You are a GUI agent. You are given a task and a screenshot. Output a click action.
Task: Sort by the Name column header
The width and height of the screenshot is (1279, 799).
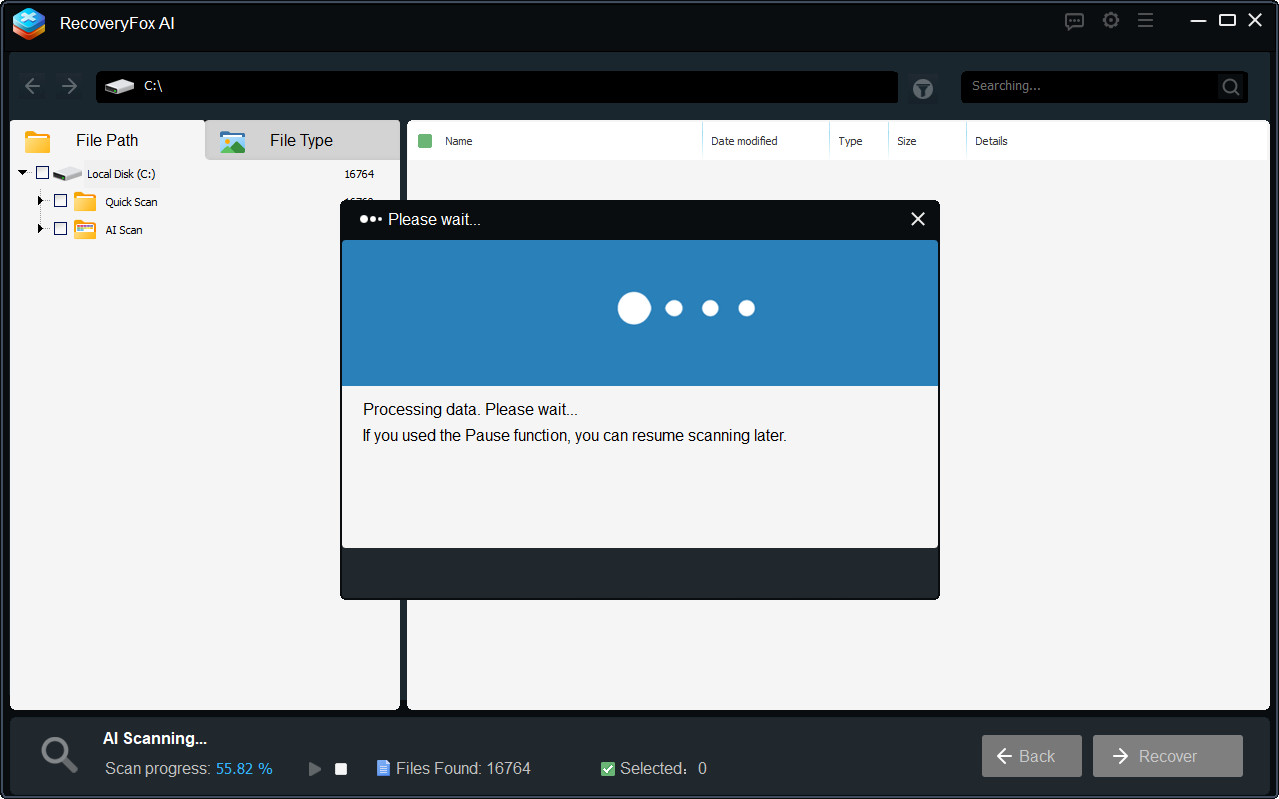[459, 141]
